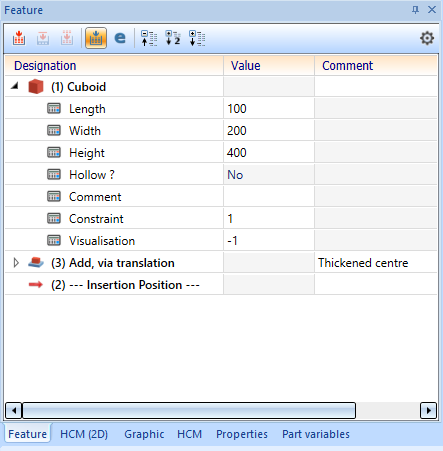Screen dimensions: 443x451
Task: Click the Hollow ? value showing No
Action: [269, 175]
